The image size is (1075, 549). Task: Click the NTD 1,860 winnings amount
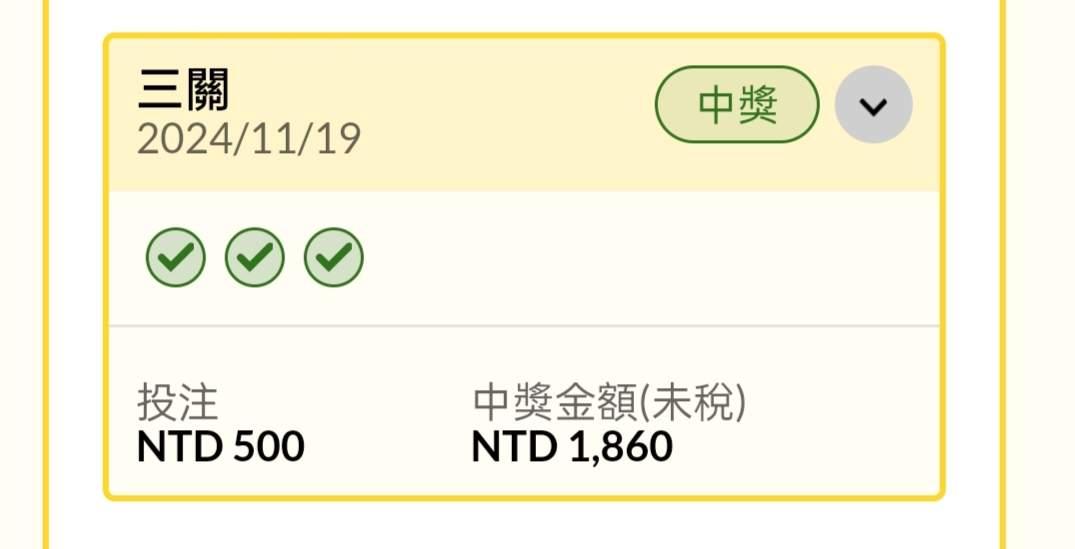tap(572, 446)
